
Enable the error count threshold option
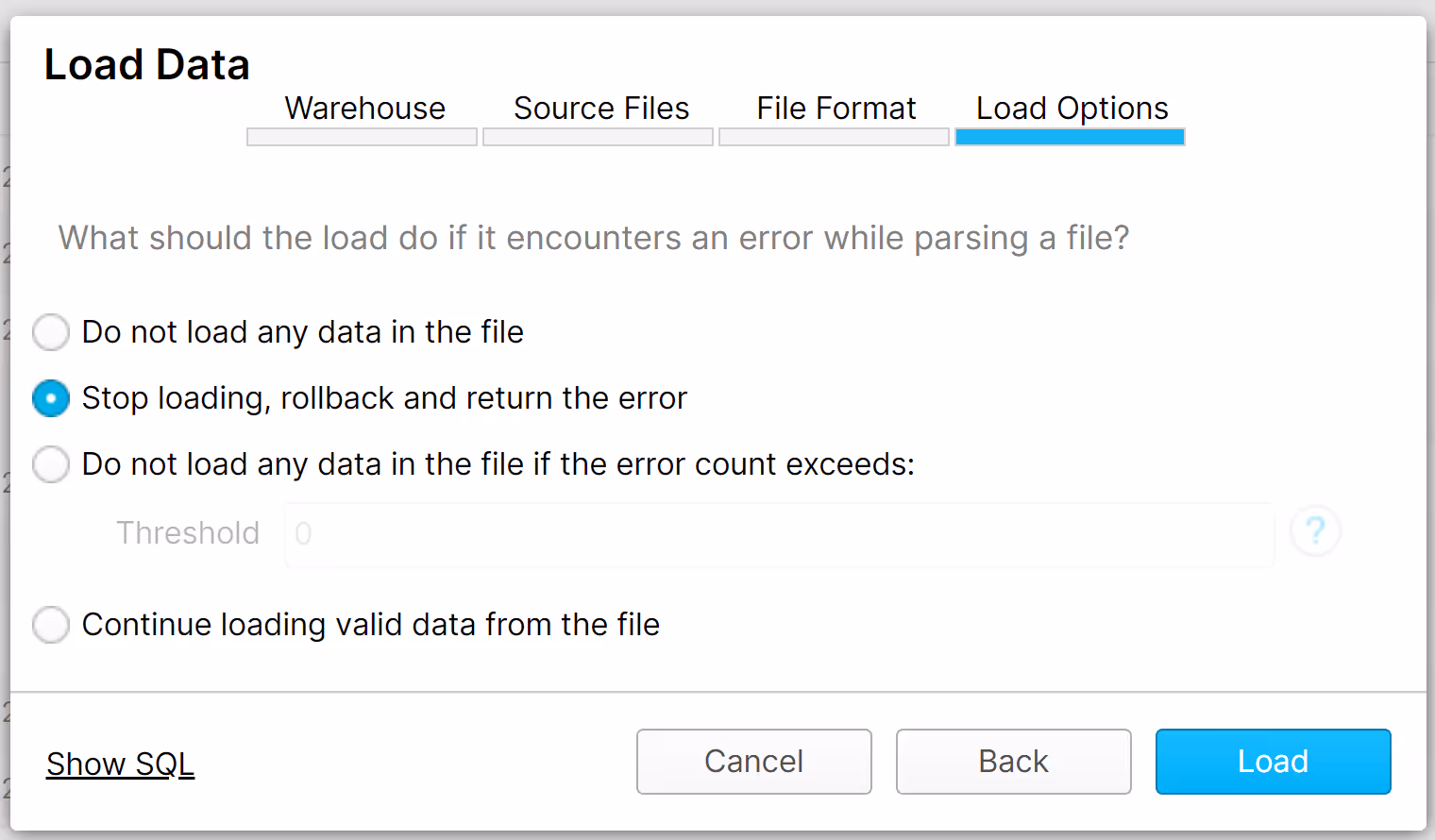pyautogui.click(x=51, y=464)
